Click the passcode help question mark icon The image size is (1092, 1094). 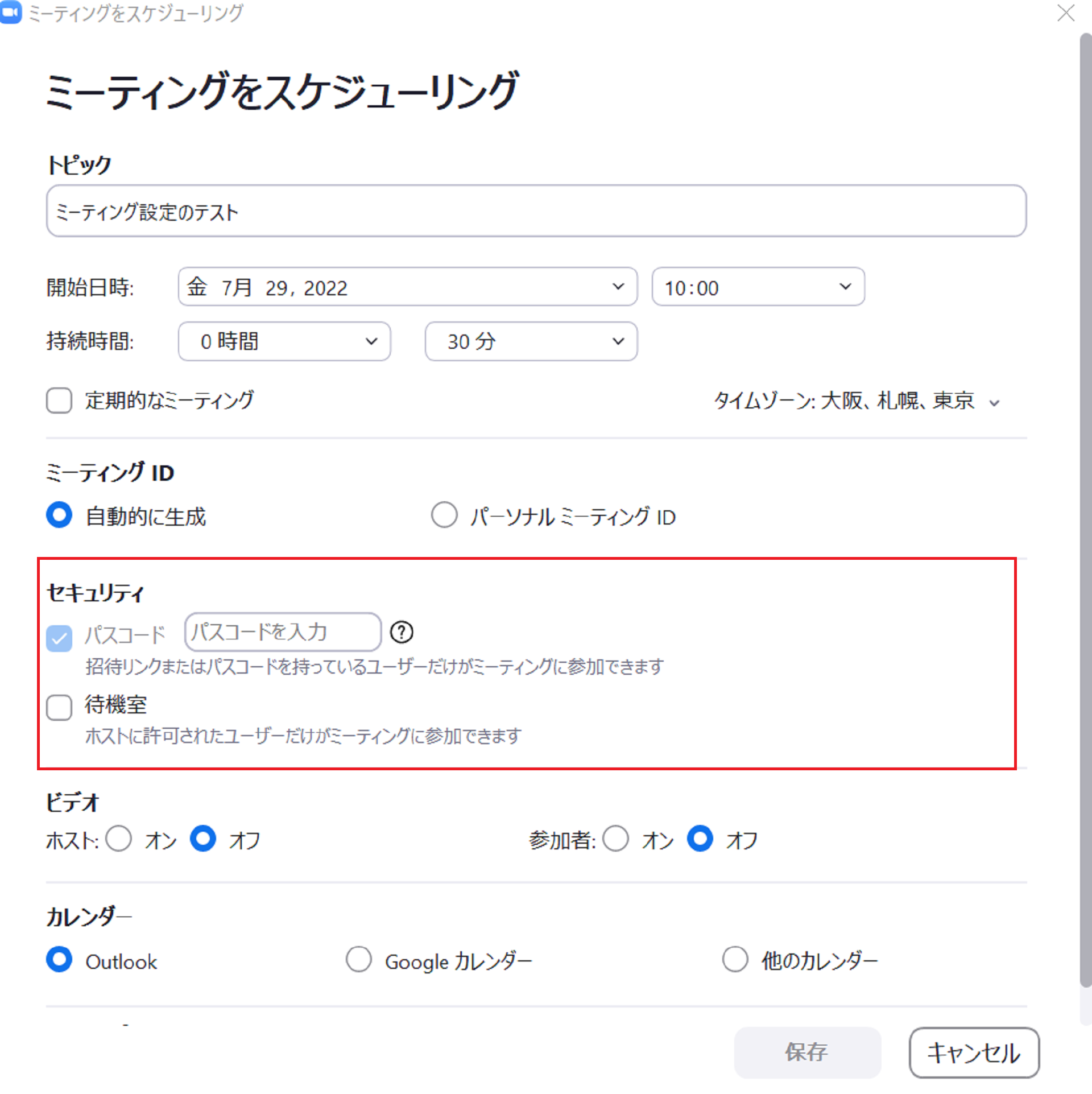pyautogui.click(x=402, y=632)
